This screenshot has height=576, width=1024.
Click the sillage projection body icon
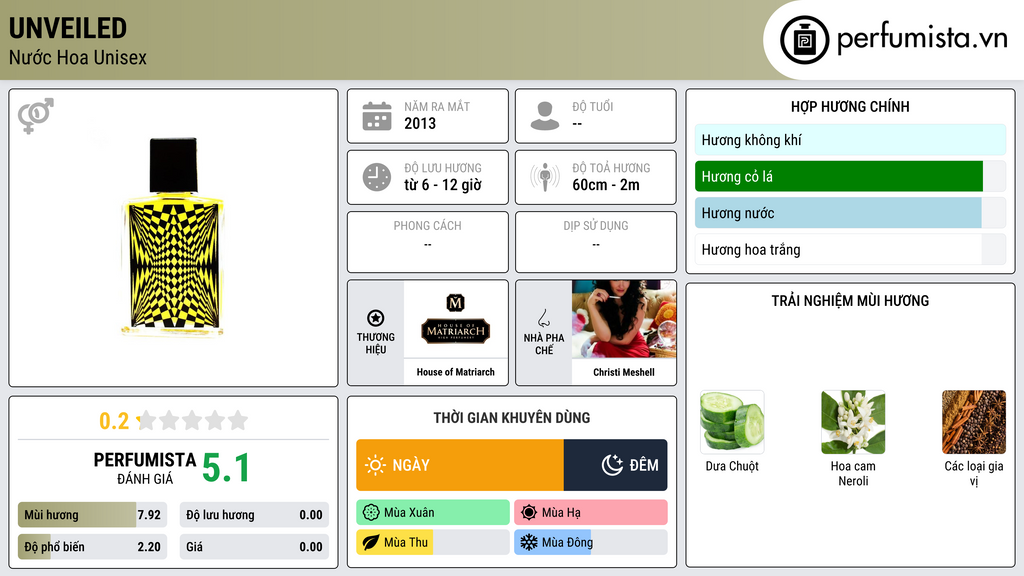coord(545,177)
